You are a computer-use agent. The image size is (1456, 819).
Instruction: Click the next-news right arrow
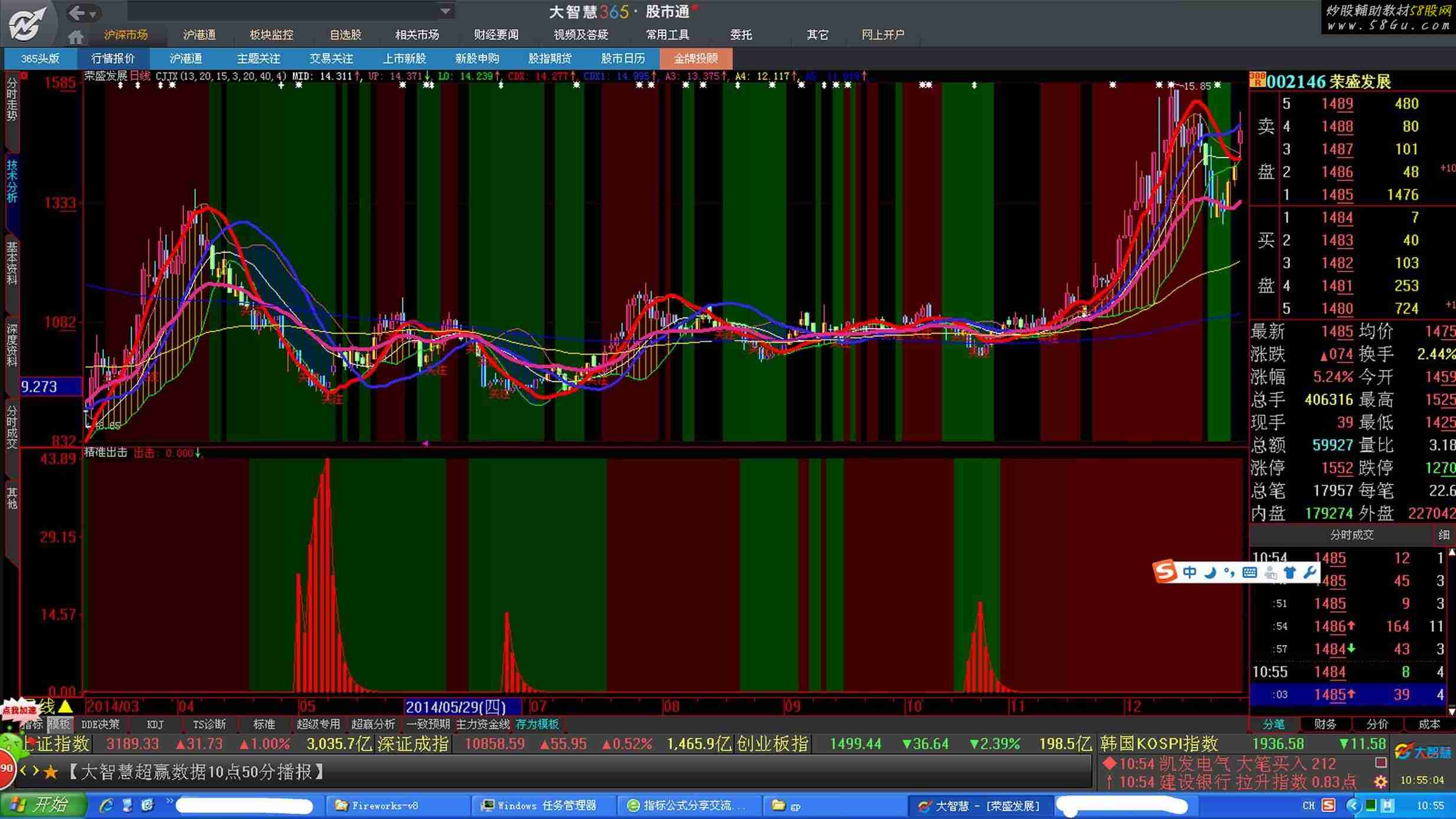click(x=35, y=771)
